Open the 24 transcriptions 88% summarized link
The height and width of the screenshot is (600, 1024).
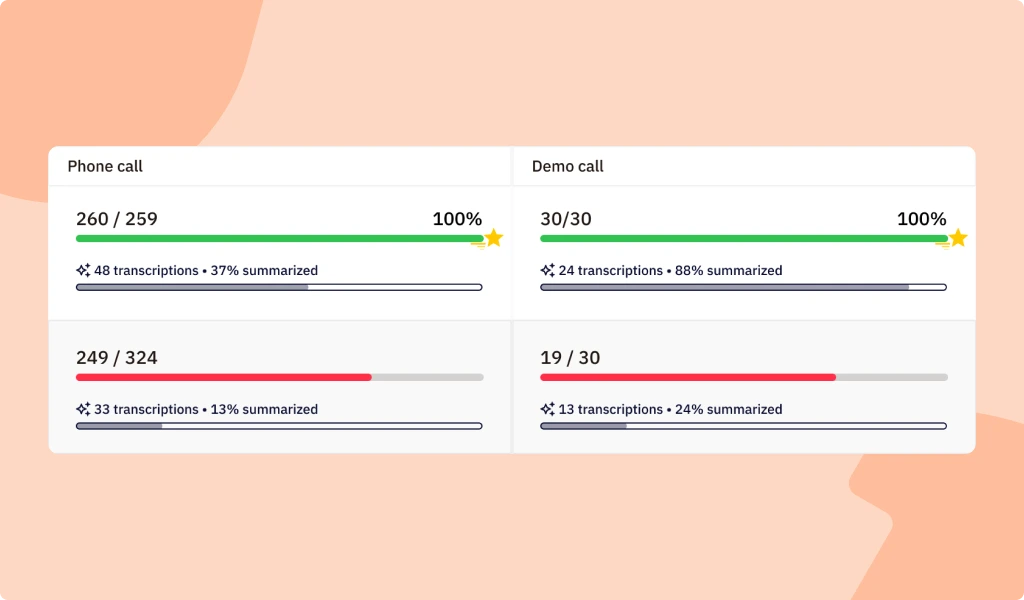point(670,270)
